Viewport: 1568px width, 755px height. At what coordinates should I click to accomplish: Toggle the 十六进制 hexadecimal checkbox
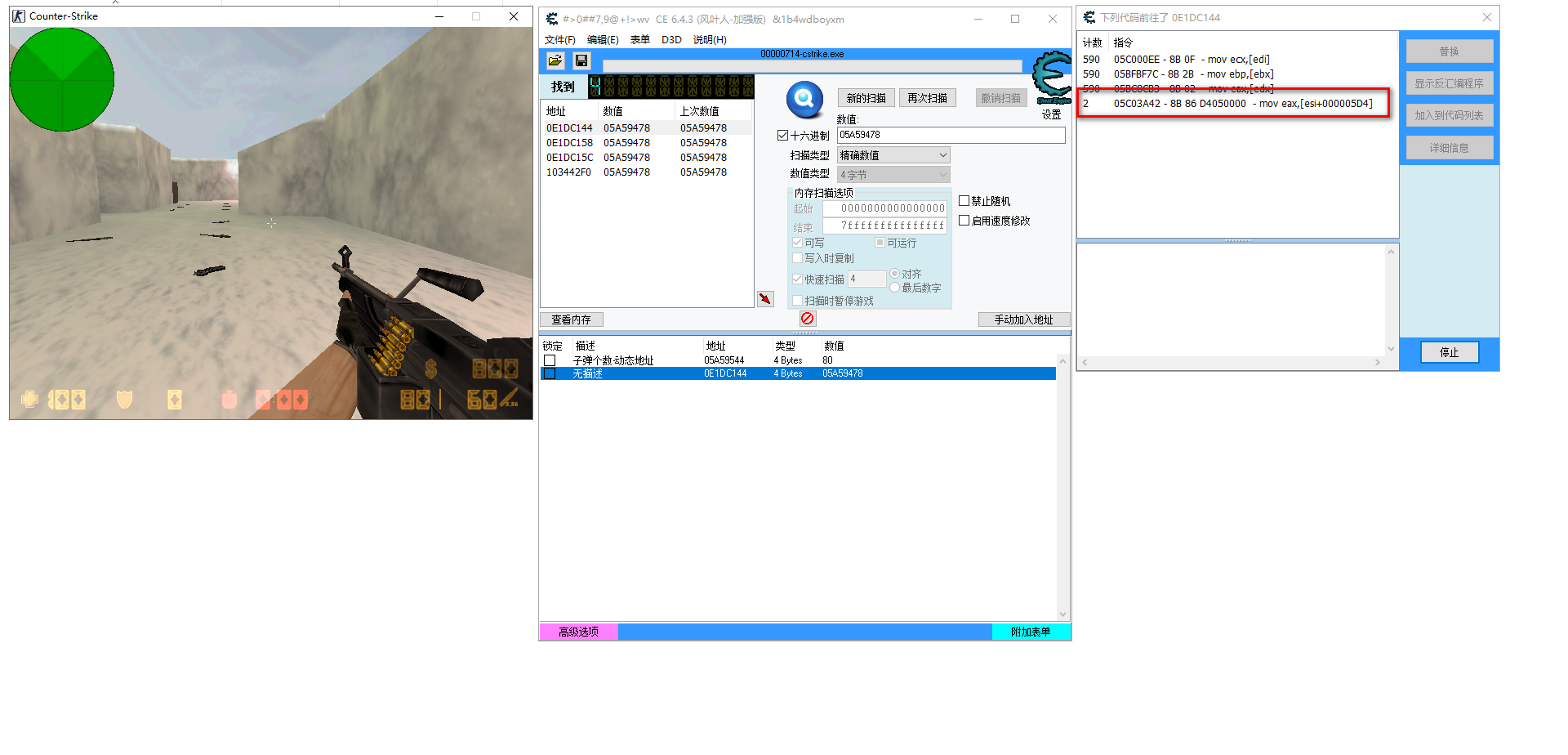783,136
